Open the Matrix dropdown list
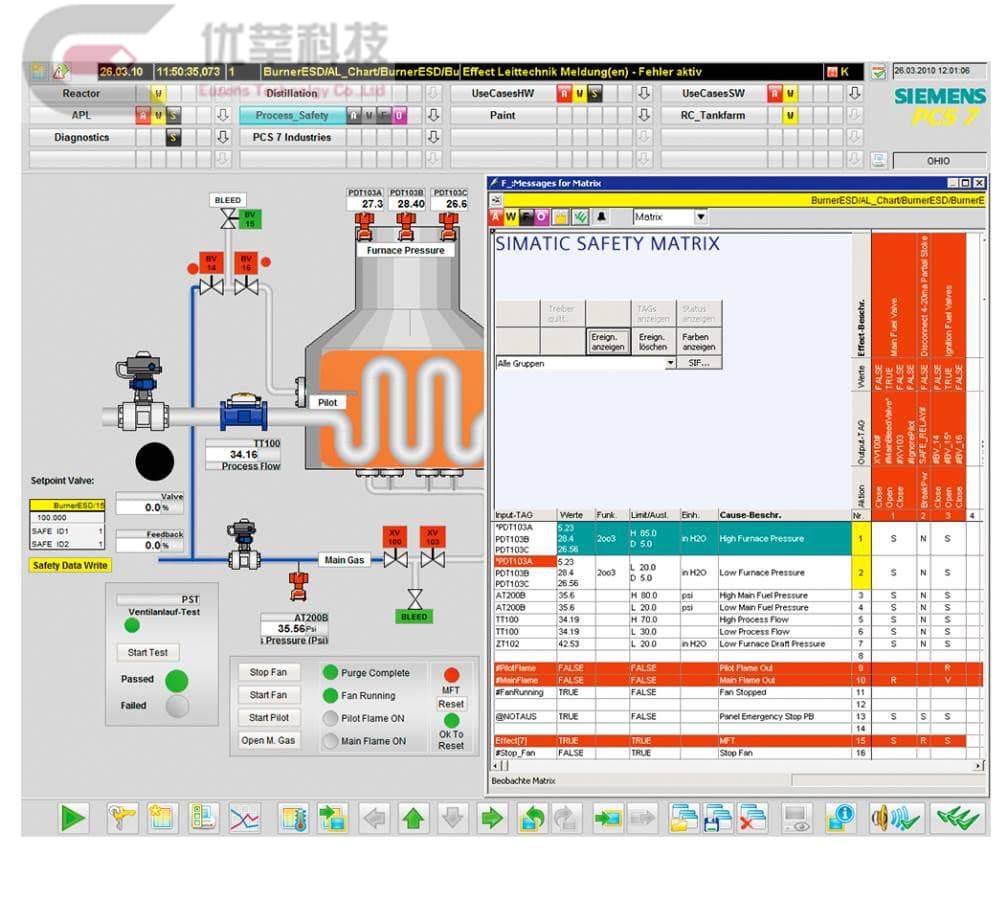1008x900 pixels. [x=700, y=217]
